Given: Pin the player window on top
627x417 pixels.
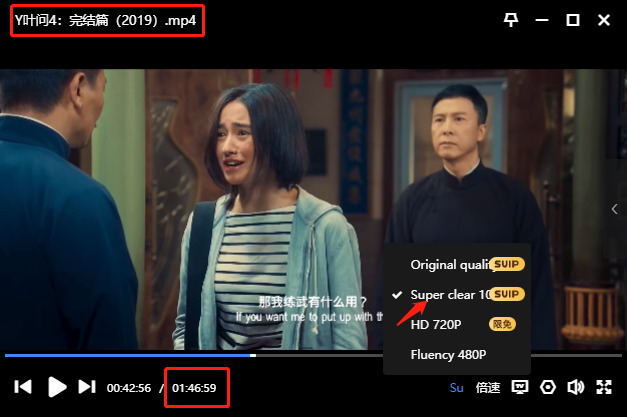Looking at the screenshot, I should pos(511,20).
